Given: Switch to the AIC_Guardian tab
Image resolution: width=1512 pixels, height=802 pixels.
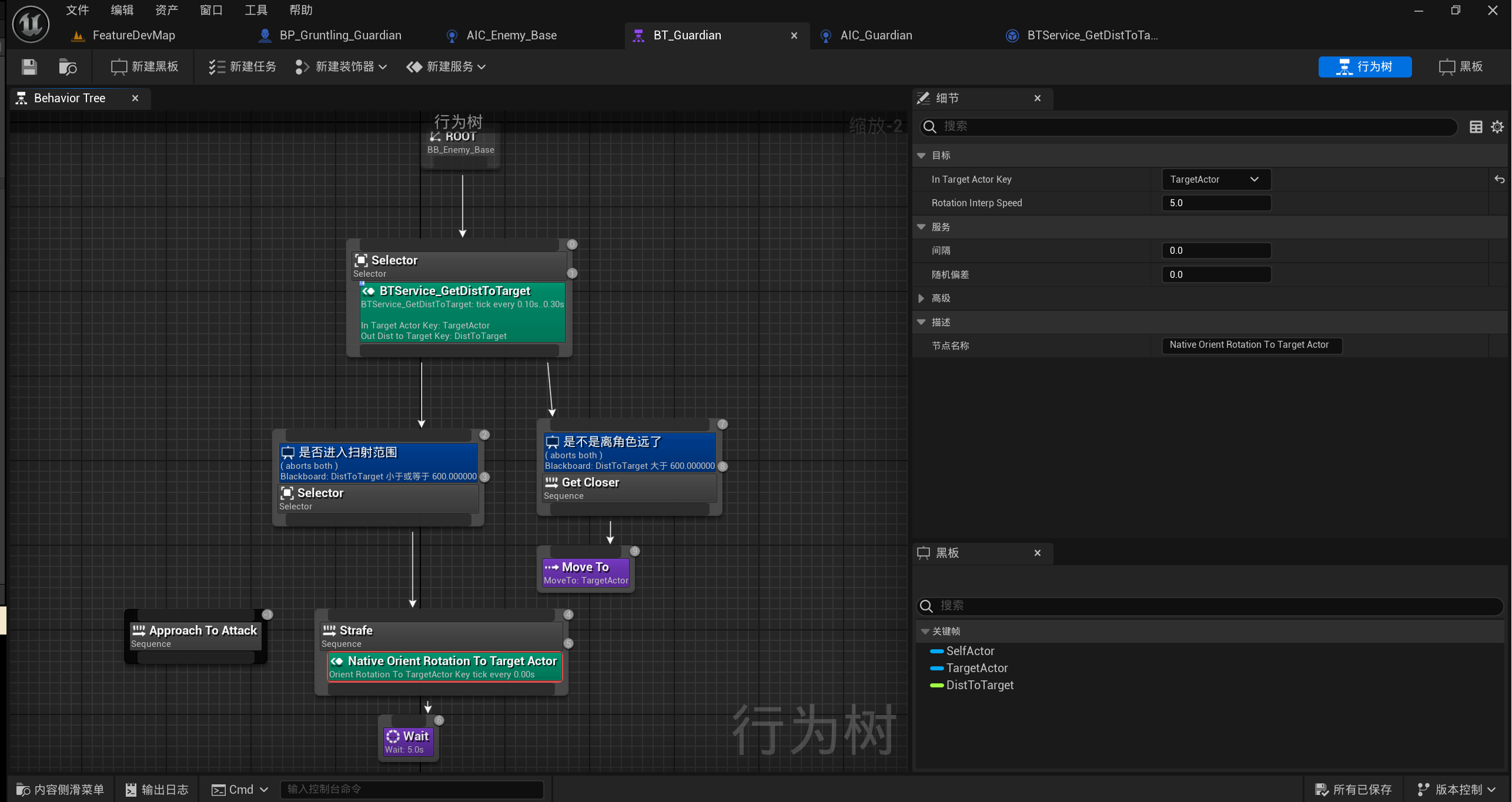Looking at the screenshot, I should [x=875, y=36].
